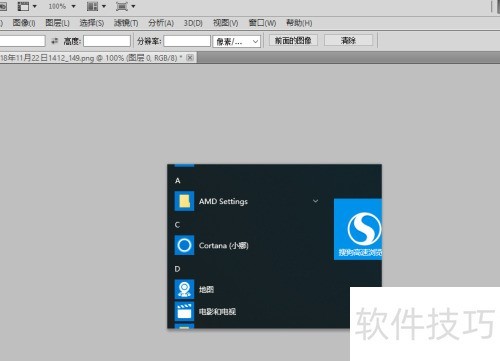Click the 地图 label
This screenshot has width=500, height=361.
click(206, 289)
